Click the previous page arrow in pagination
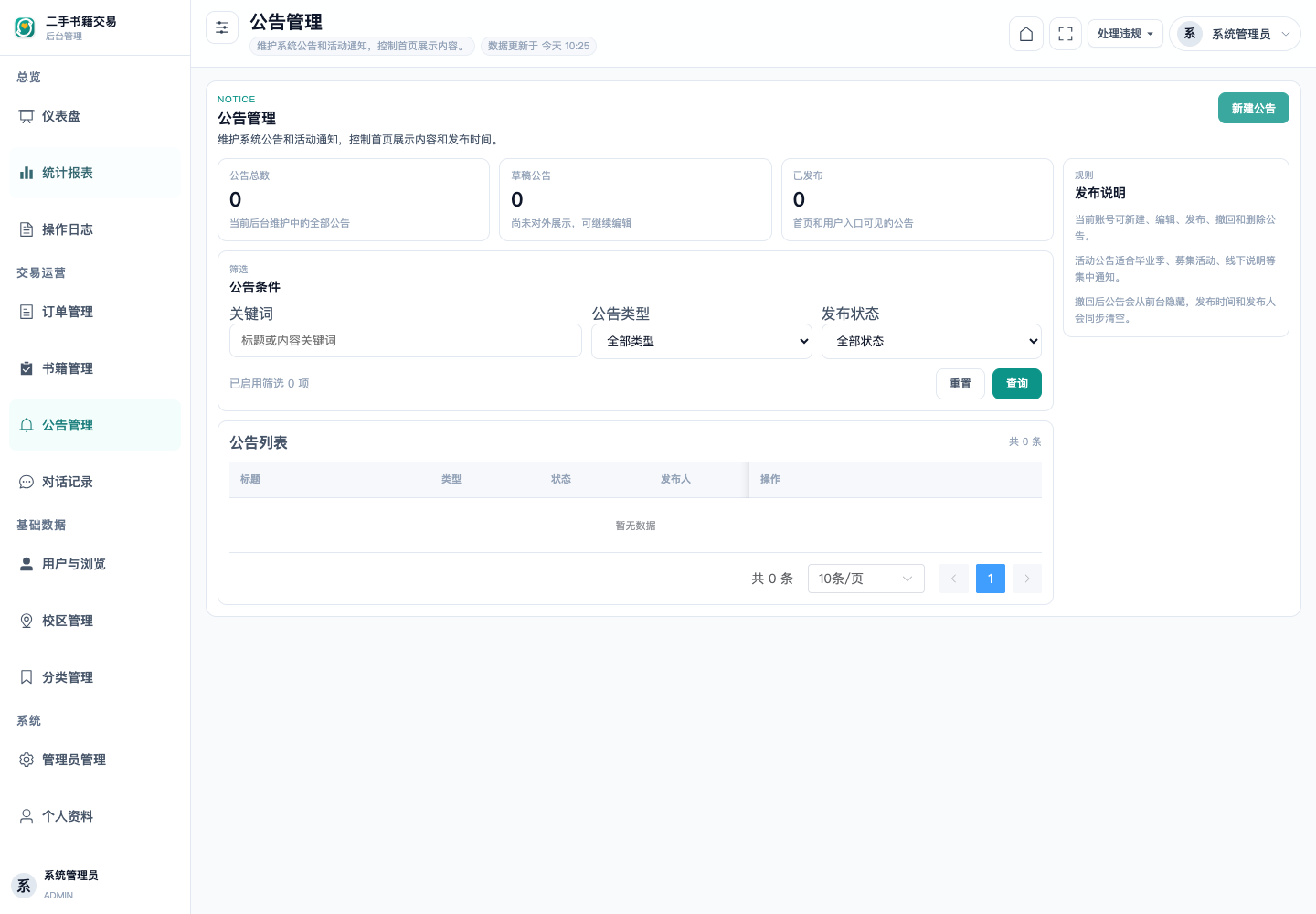 pyautogui.click(x=954, y=579)
